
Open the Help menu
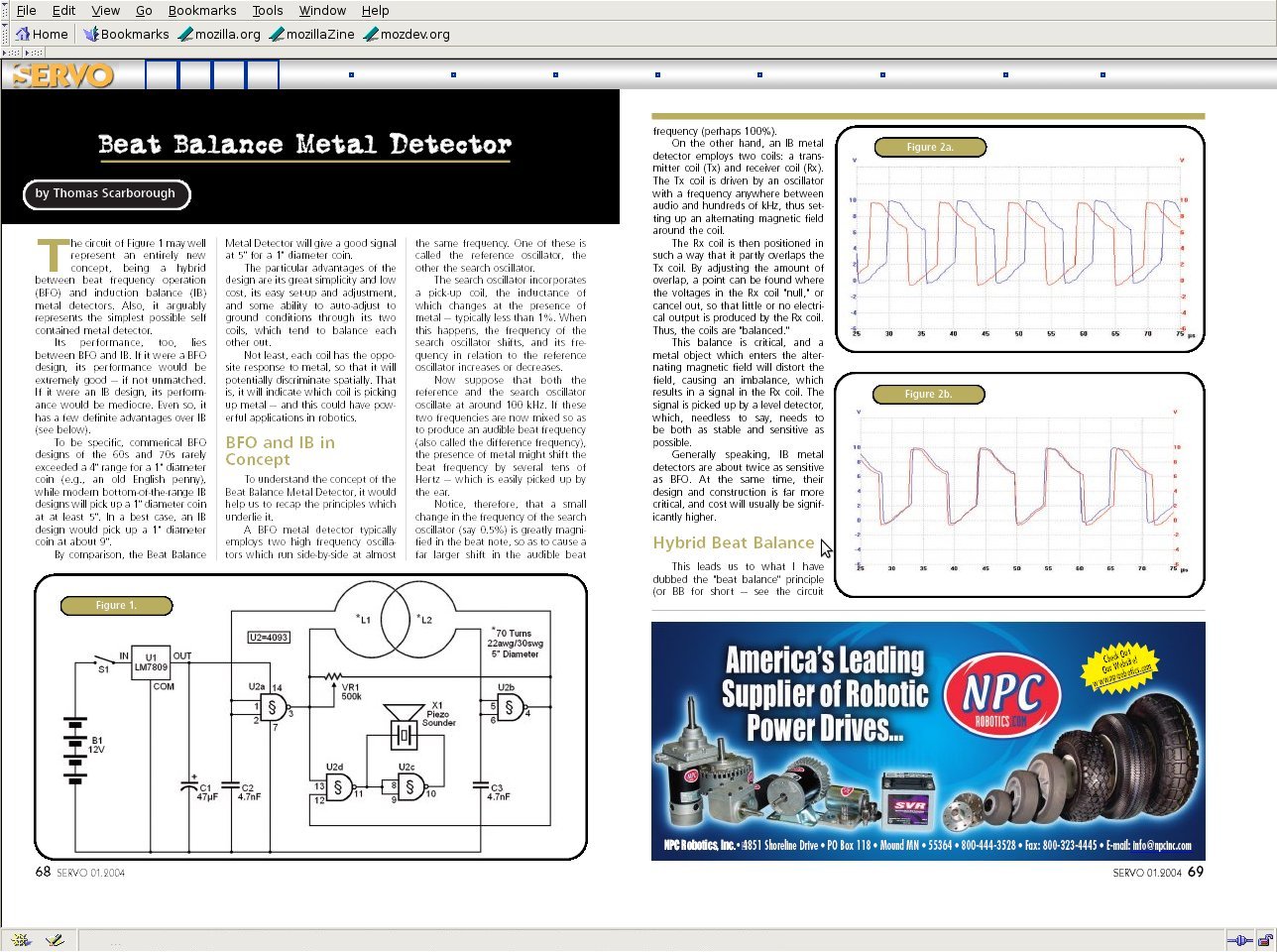tap(375, 10)
